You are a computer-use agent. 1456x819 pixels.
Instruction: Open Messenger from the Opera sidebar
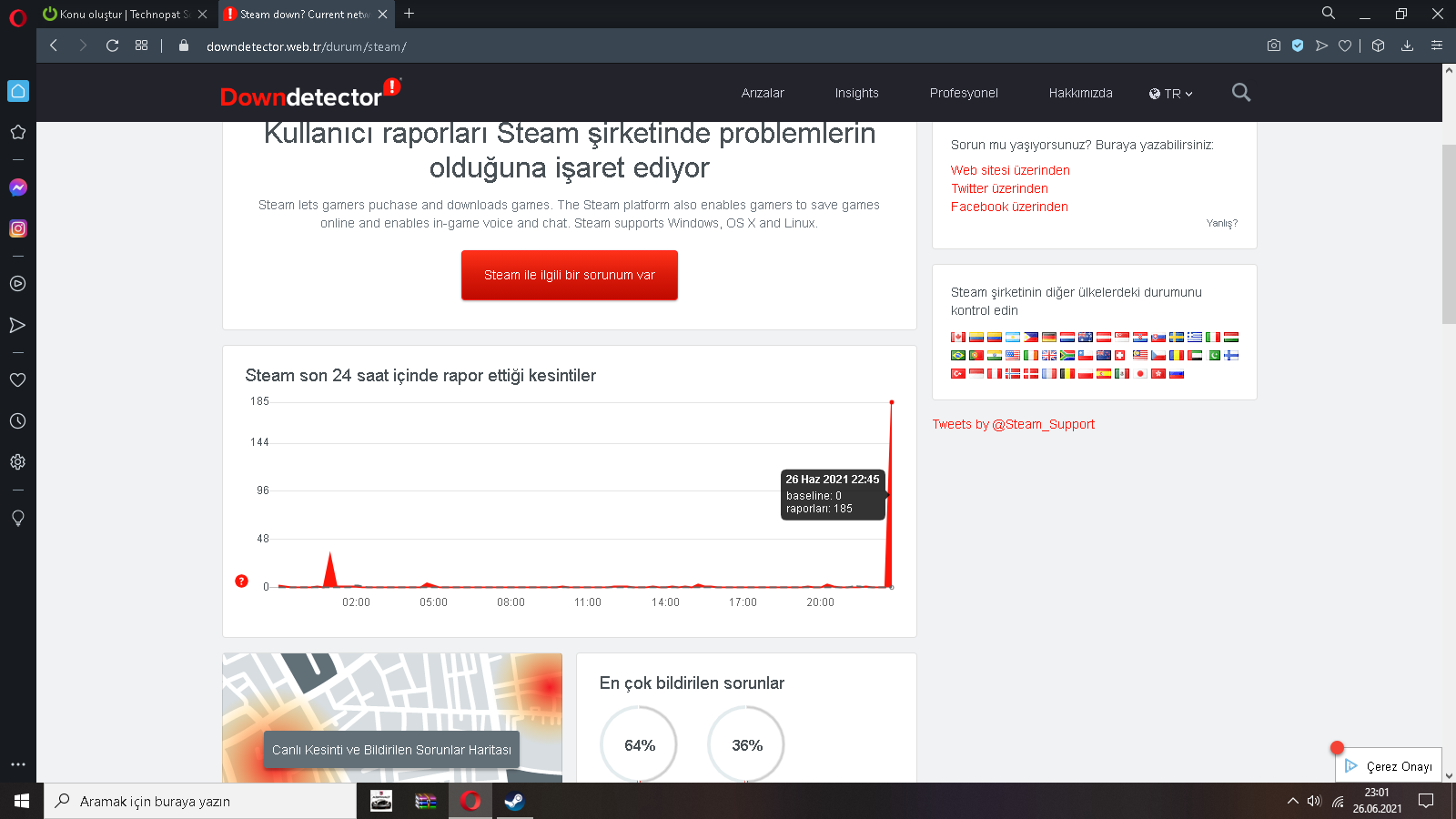[18, 187]
